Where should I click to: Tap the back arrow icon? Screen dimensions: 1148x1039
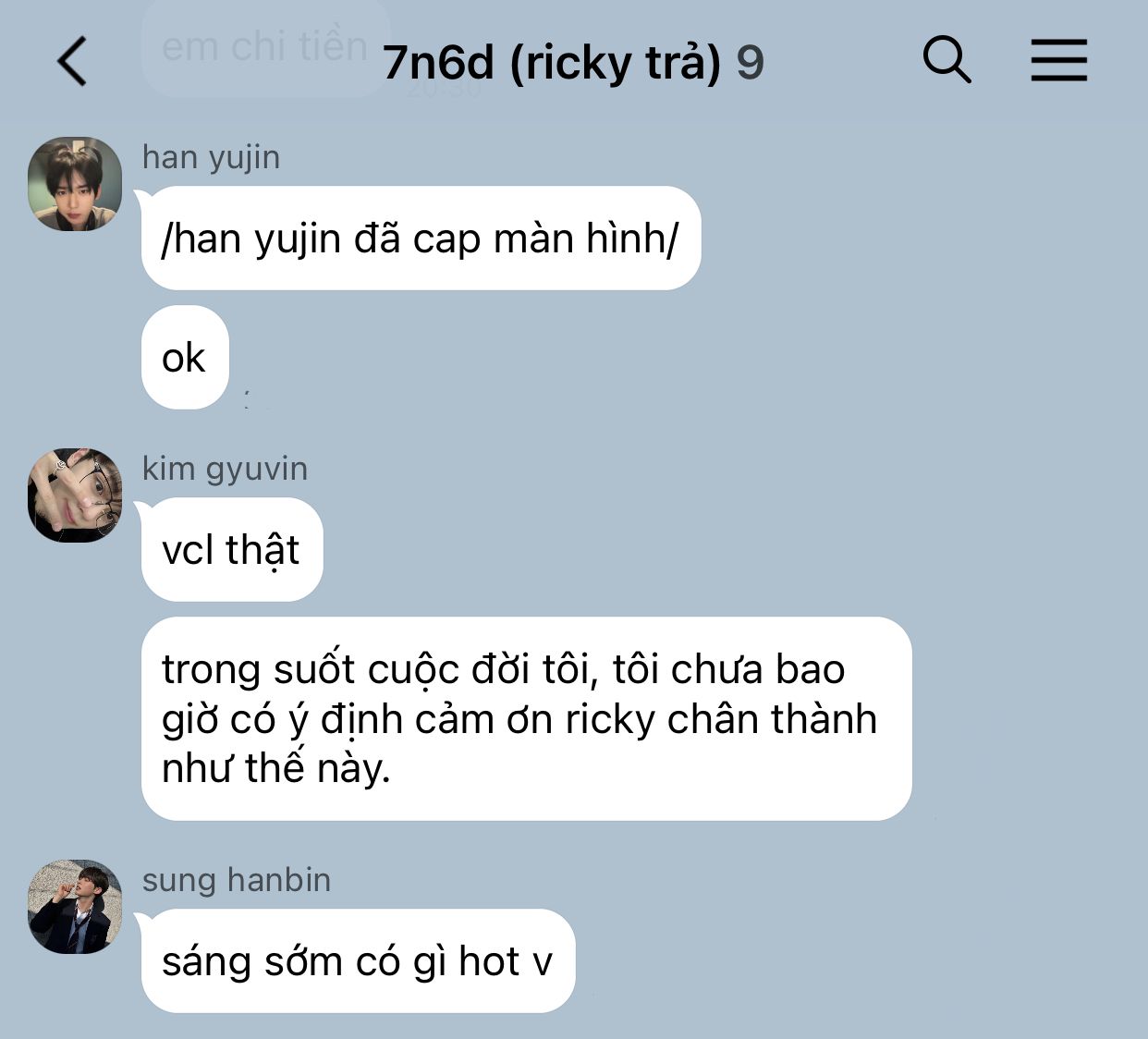(72, 62)
